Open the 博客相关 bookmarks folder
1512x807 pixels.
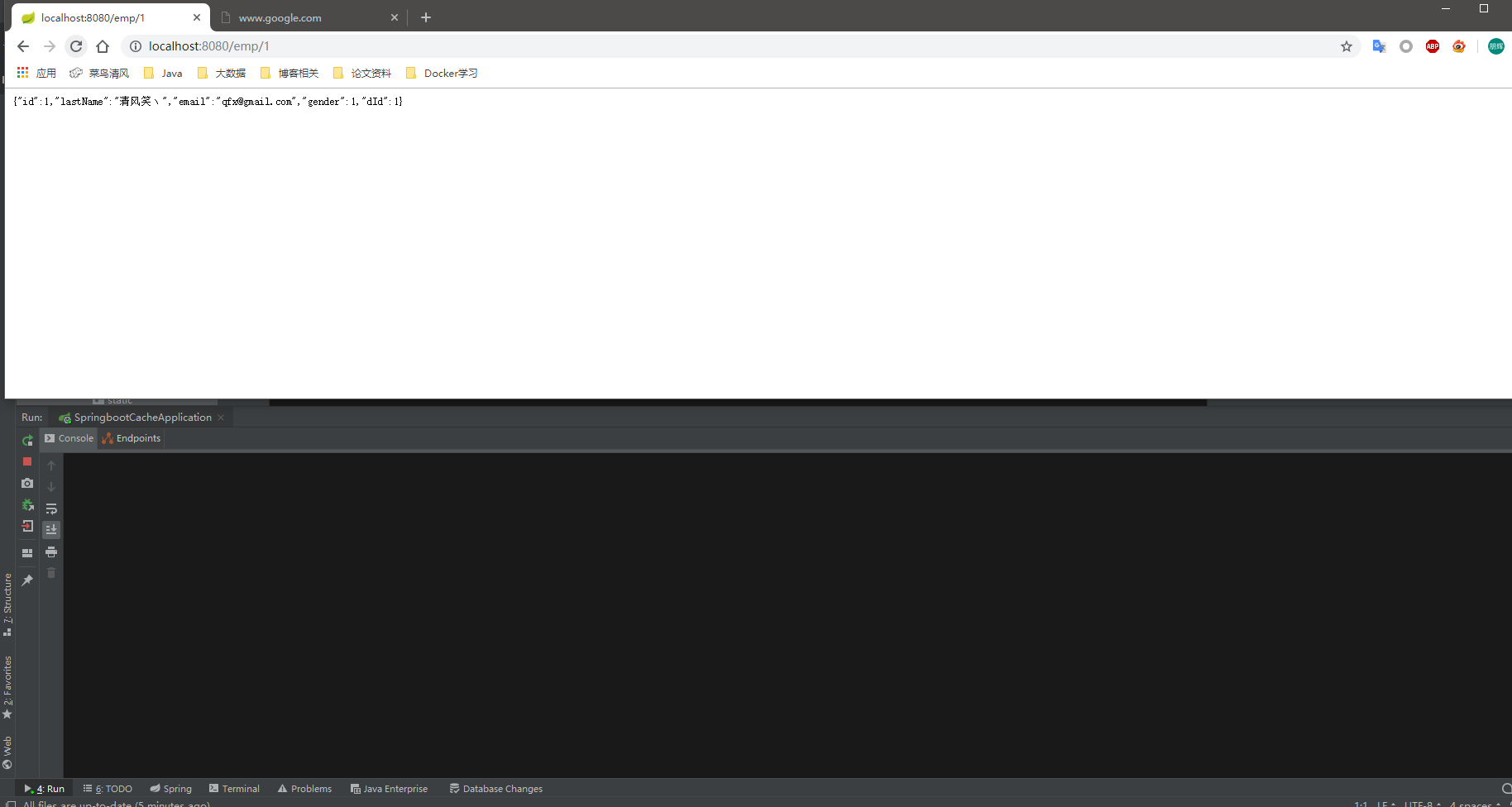click(289, 73)
